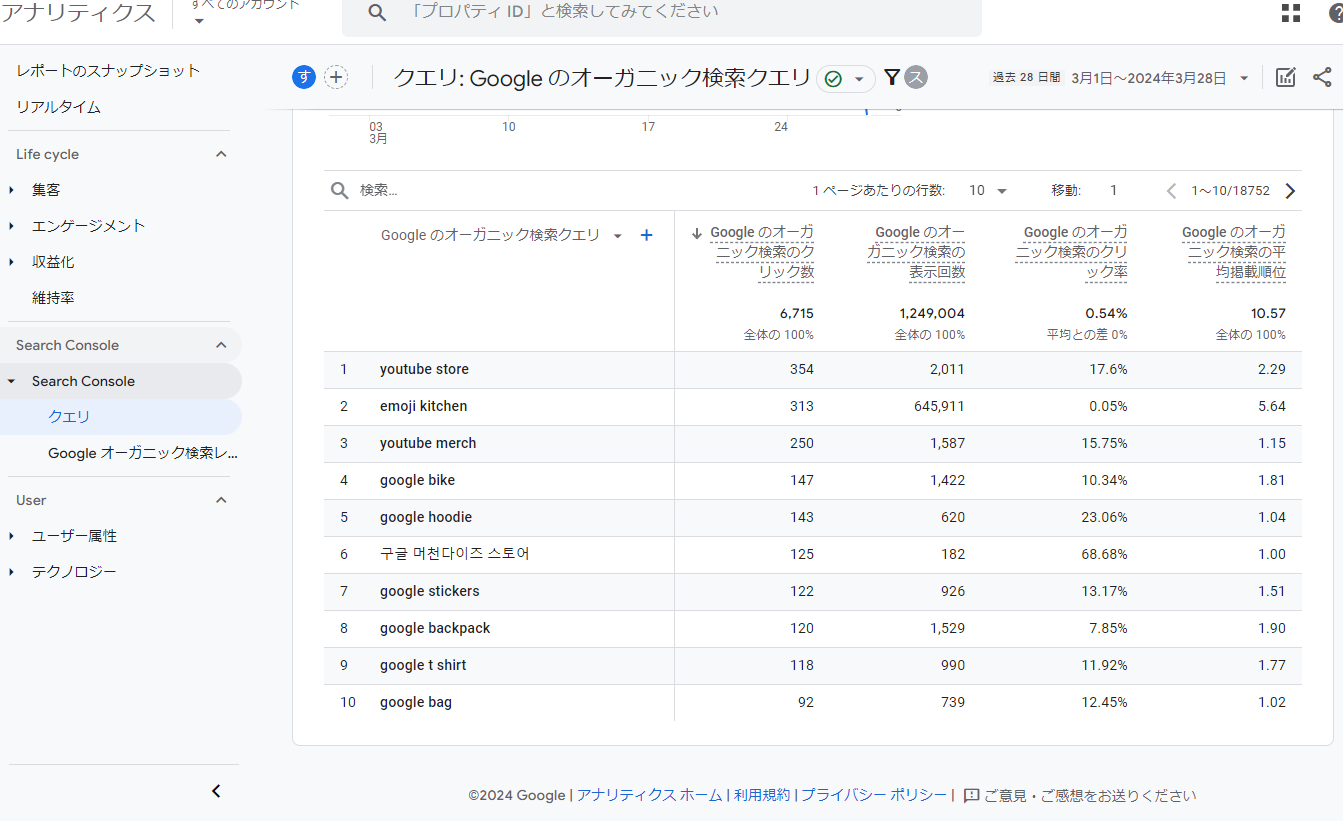Open the filter funnel icon
This screenshot has height=821, width=1343.
(x=892, y=77)
